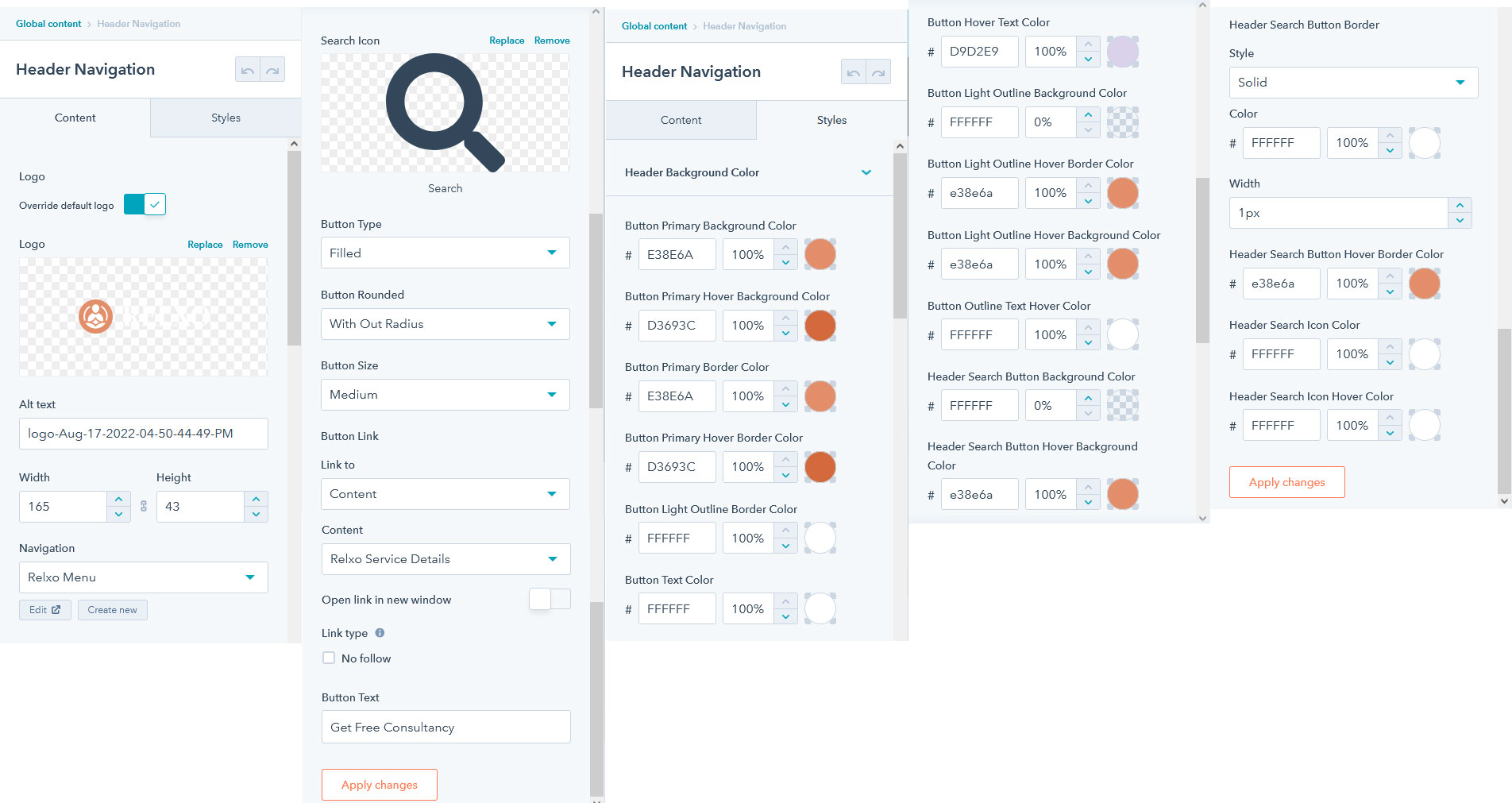Viewport: 1512px width, 803px height.
Task: Open Button Light Outline Background Color transparent swatch
Action: 1123,122
